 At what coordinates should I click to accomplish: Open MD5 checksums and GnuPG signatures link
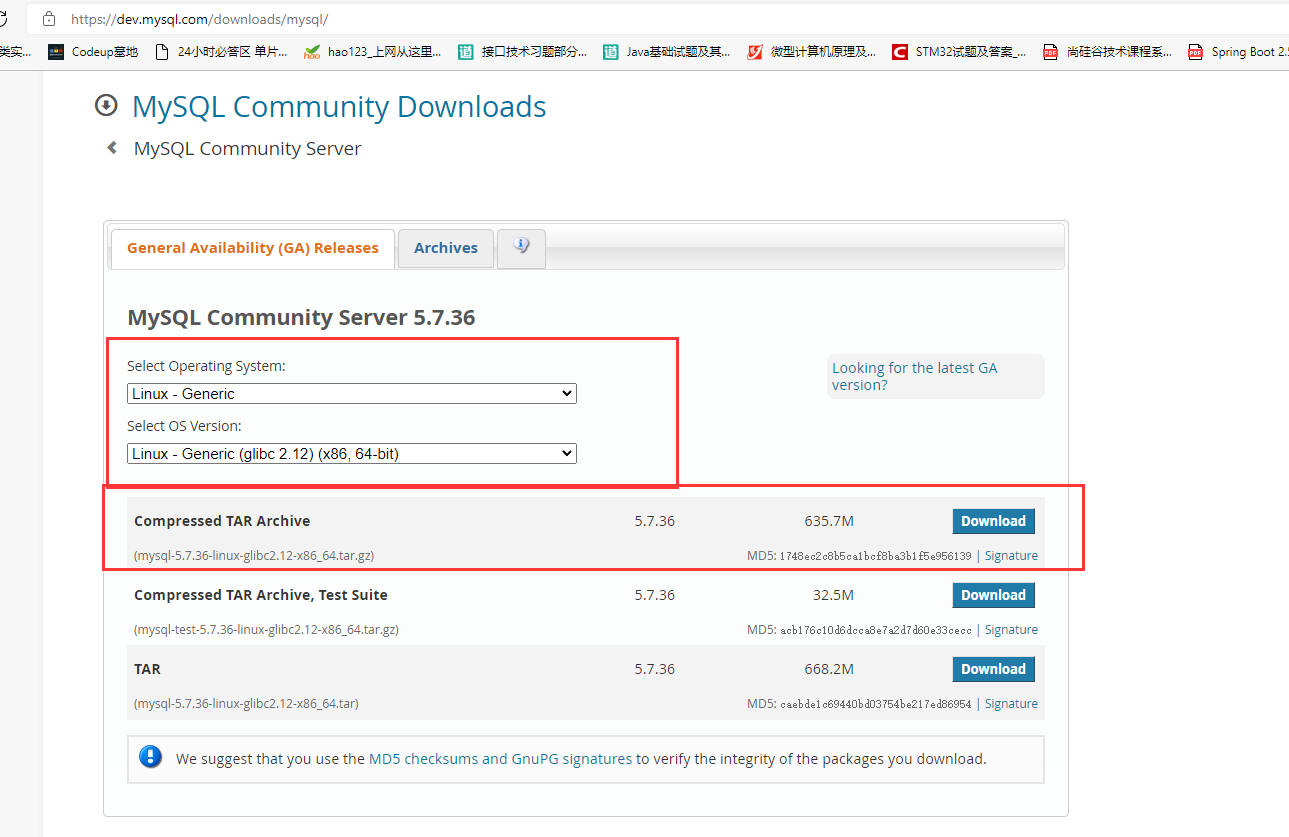500,759
